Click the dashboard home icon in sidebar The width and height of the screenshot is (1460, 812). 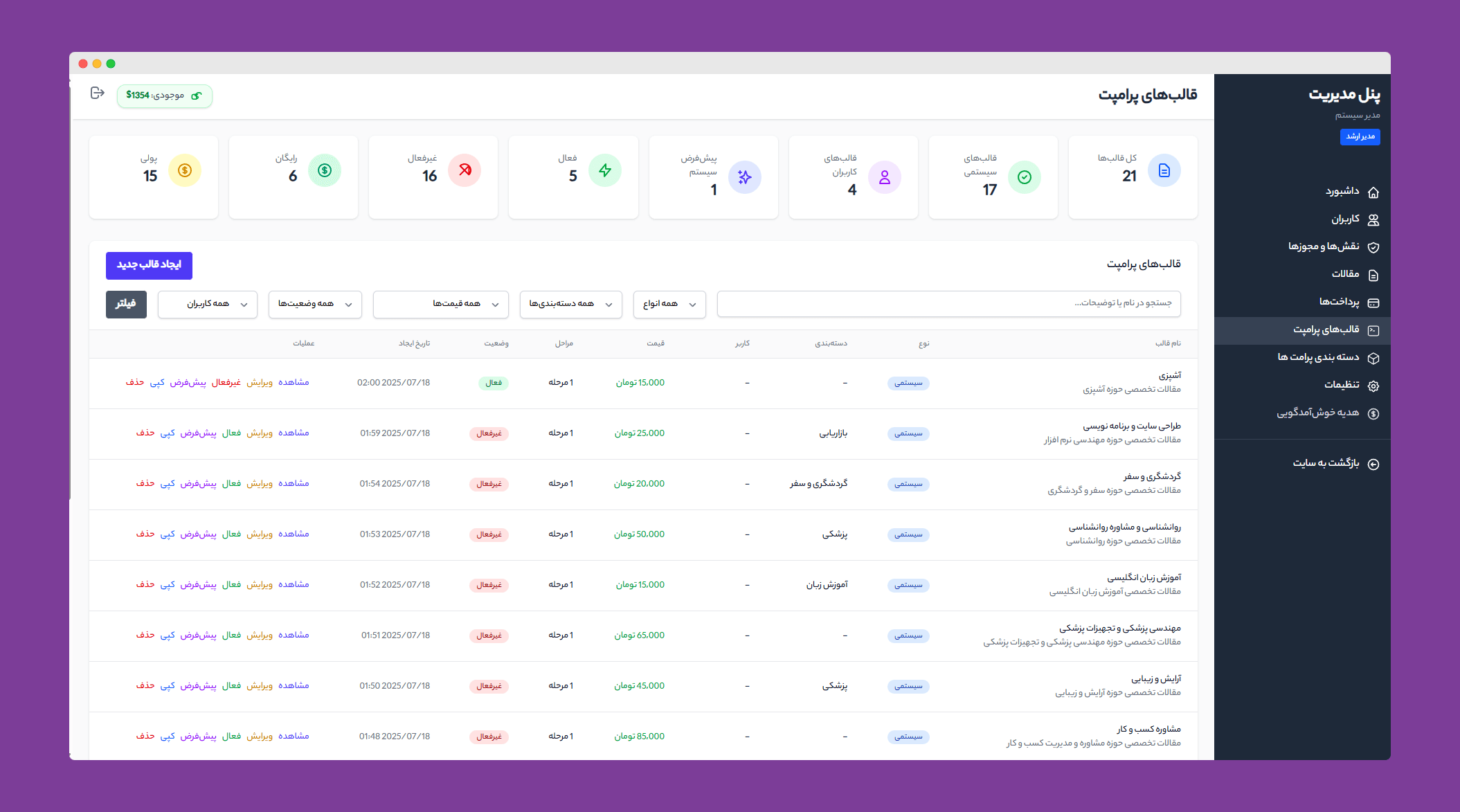[1373, 192]
